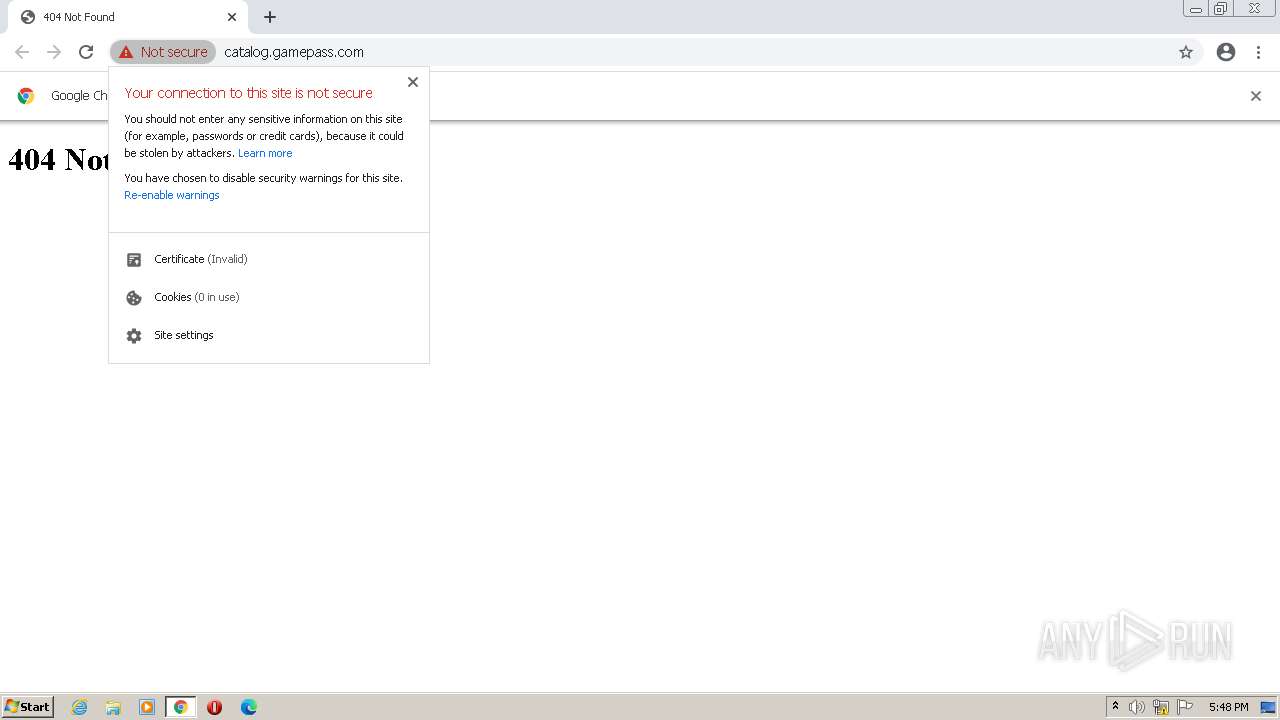Launch Opera from the taskbar
The height and width of the screenshot is (720, 1280).
[214, 707]
